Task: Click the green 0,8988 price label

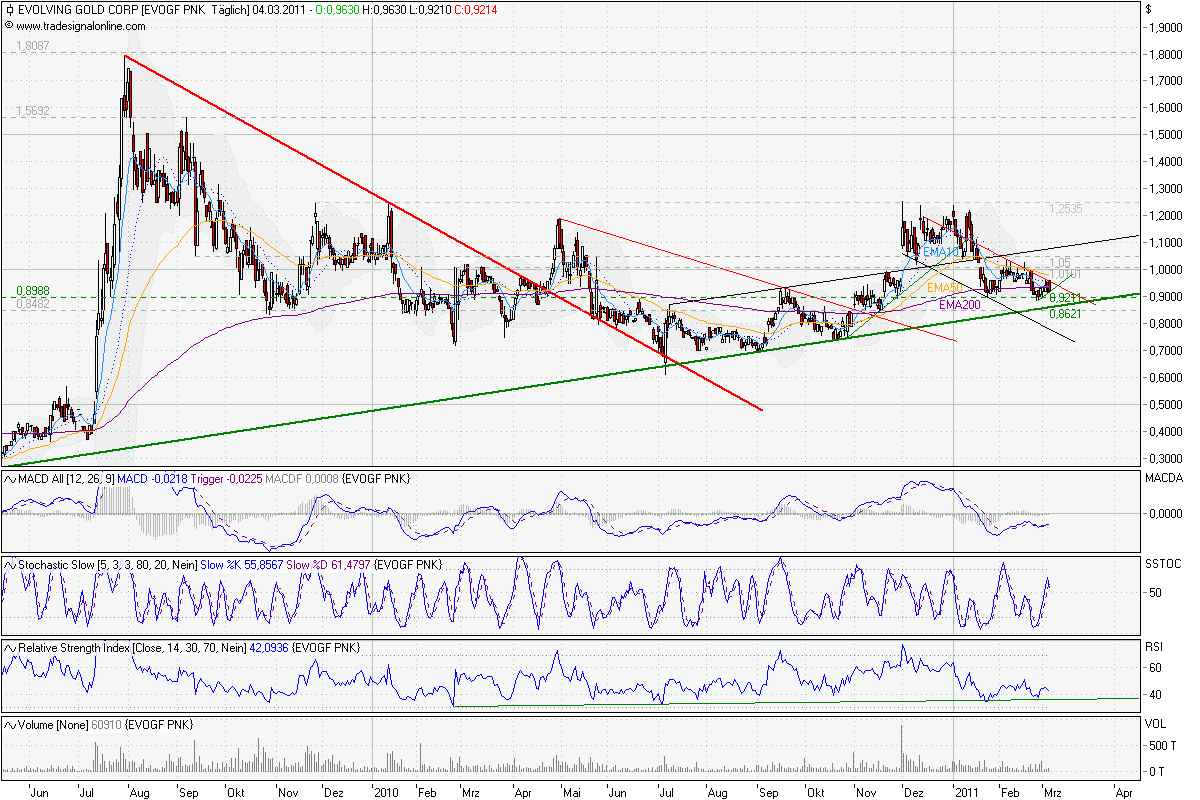Action: click(31, 290)
